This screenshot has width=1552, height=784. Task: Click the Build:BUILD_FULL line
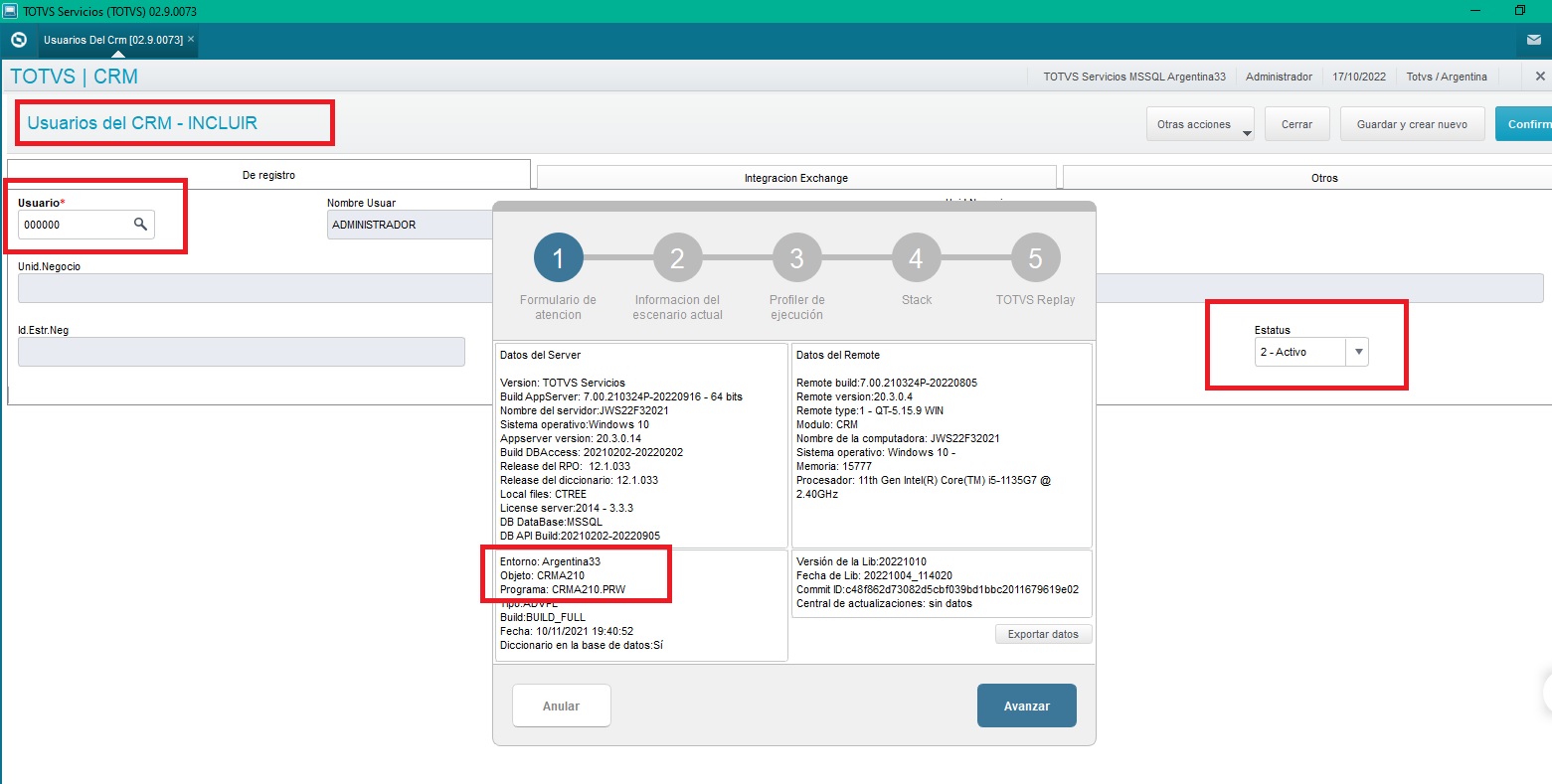543,617
